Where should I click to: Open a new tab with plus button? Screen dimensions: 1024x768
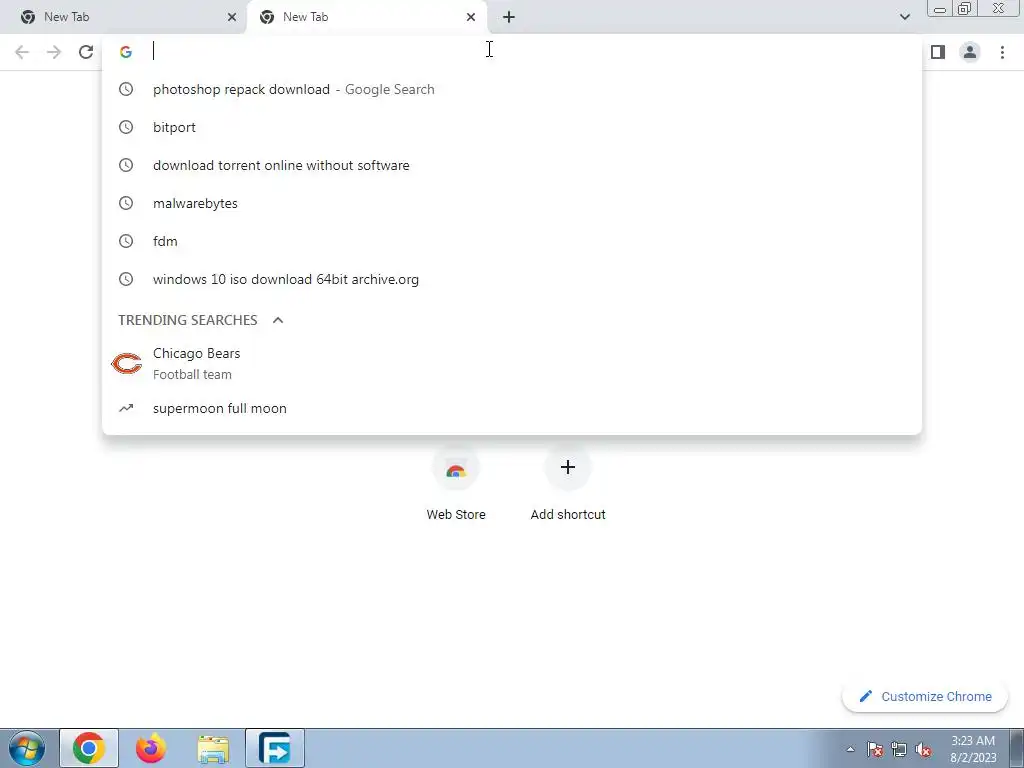click(509, 17)
